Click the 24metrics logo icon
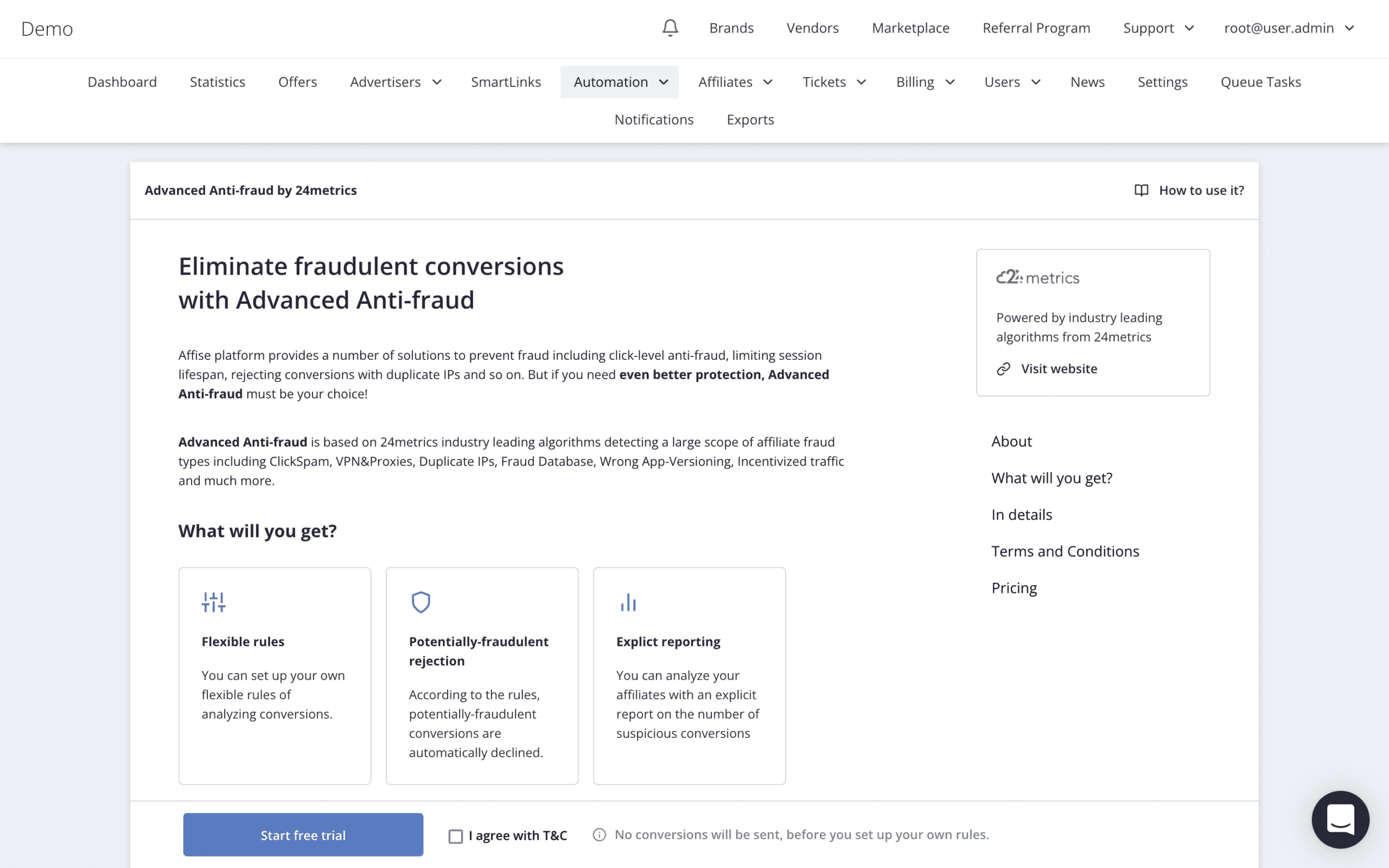 pos(1037,276)
